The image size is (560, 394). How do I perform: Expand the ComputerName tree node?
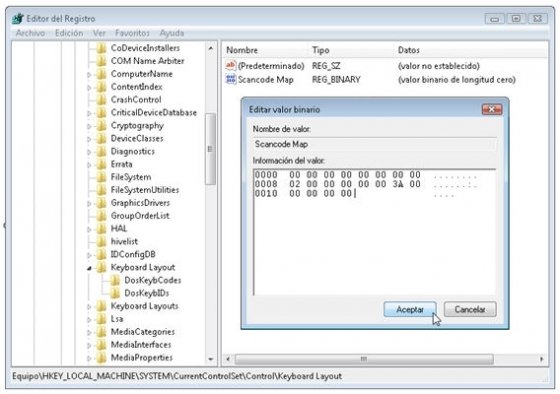(x=89, y=74)
